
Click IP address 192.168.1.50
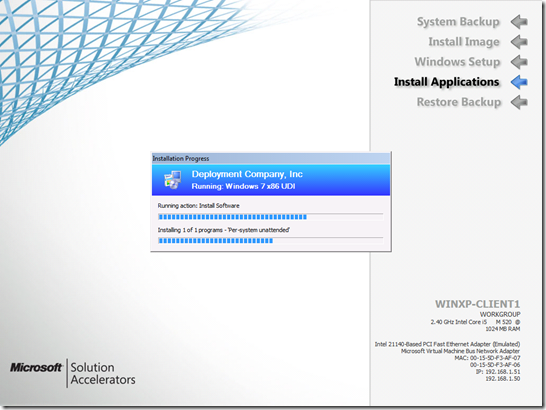click(503, 379)
